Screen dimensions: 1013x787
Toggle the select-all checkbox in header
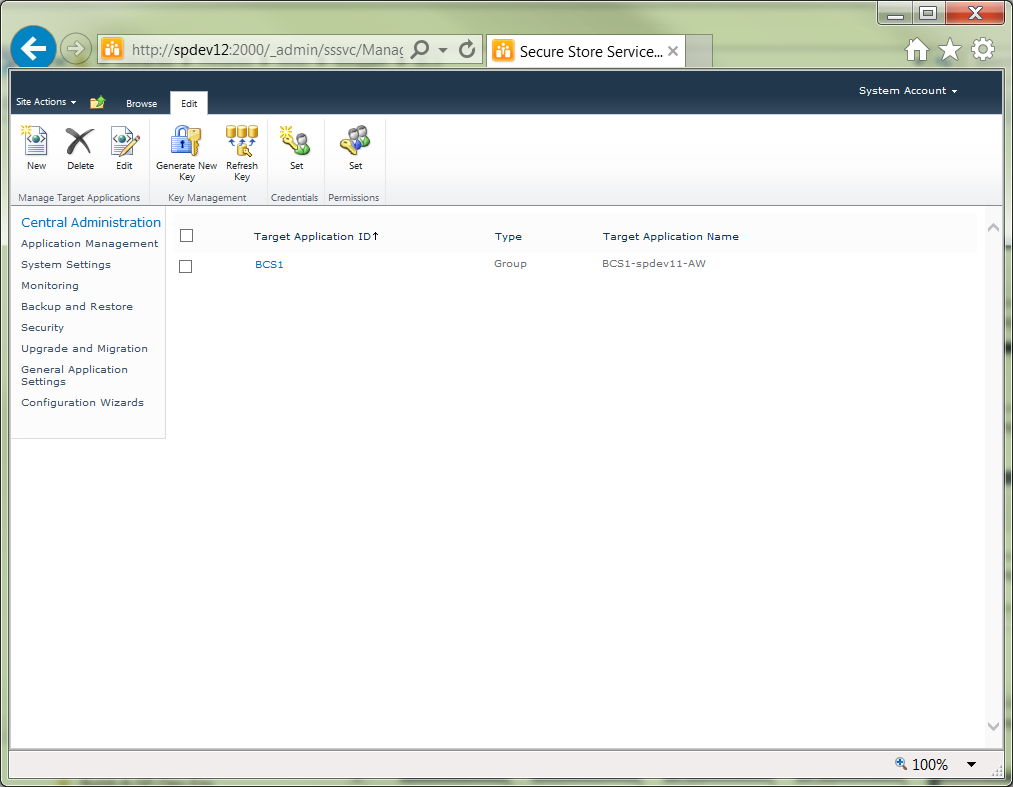tap(186, 236)
